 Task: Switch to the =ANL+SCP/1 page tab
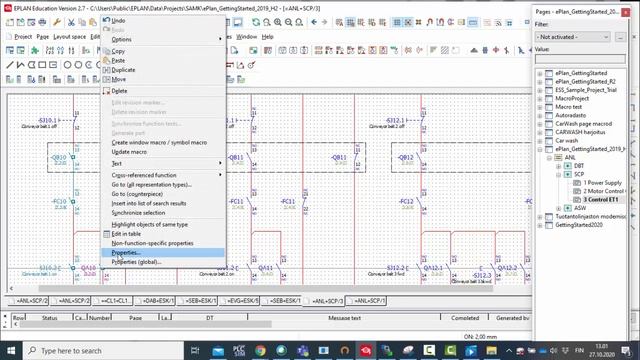(366, 301)
